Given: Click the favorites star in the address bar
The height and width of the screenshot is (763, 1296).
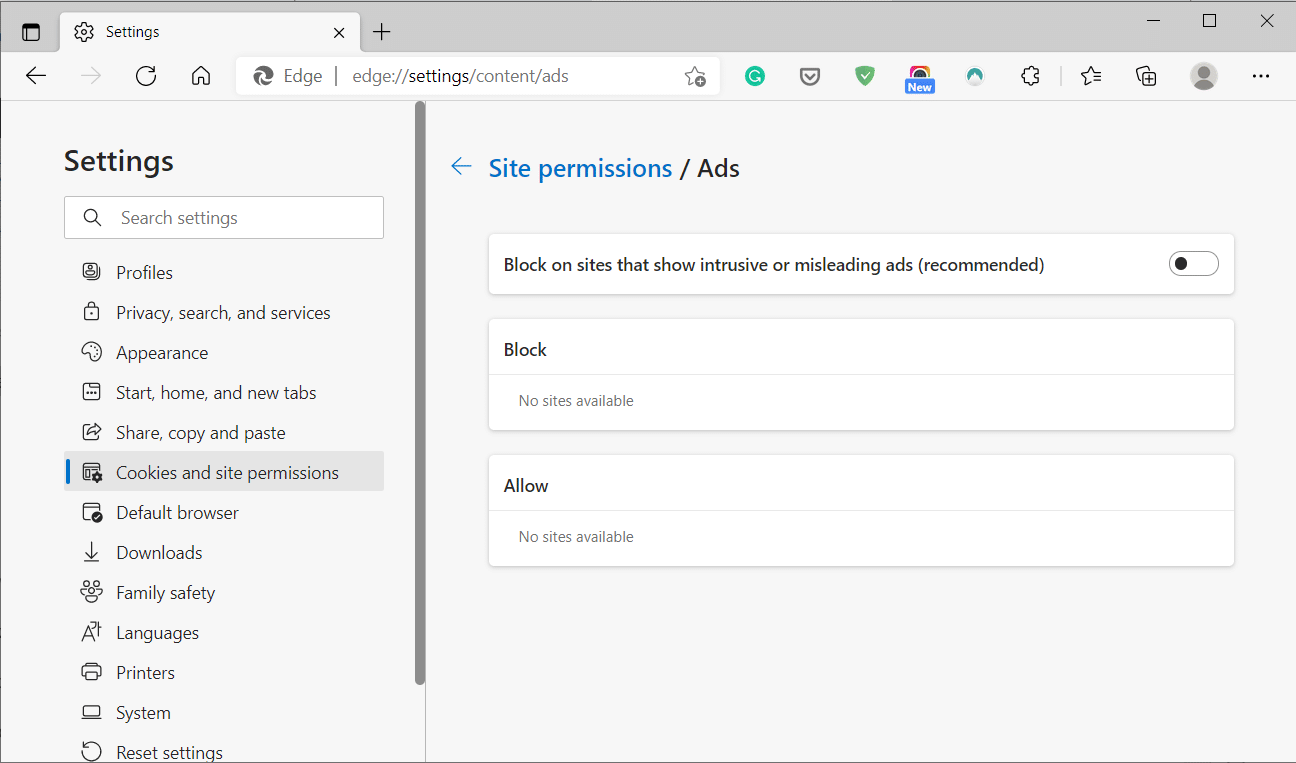Looking at the screenshot, I should tap(695, 76).
